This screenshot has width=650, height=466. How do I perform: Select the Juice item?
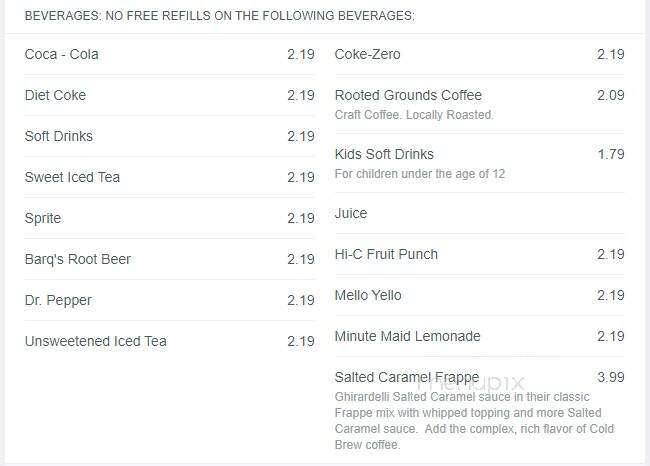[x=479, y=214]
